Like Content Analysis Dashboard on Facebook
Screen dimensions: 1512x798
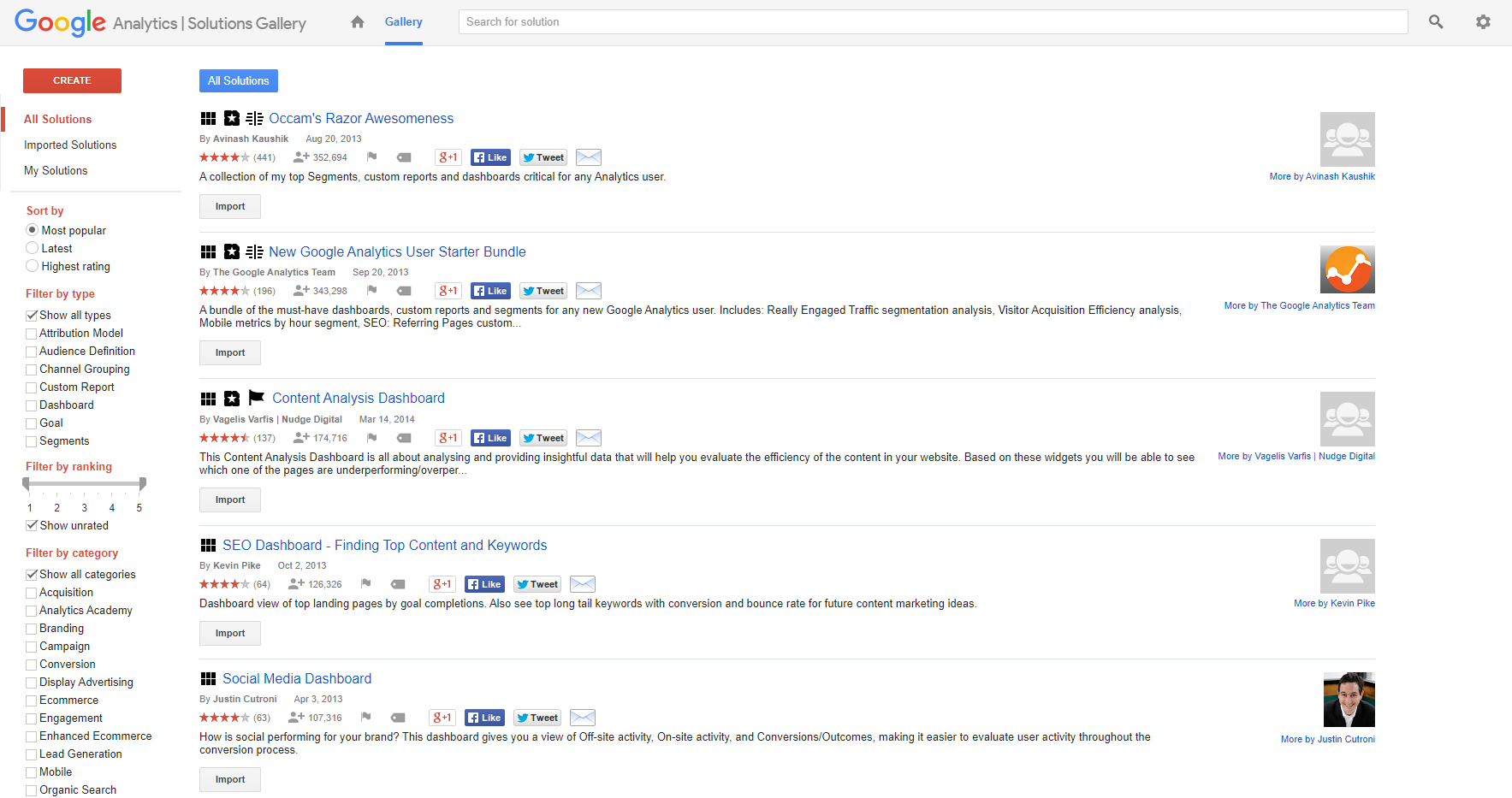pyautogui.click(x=490, y=438)
